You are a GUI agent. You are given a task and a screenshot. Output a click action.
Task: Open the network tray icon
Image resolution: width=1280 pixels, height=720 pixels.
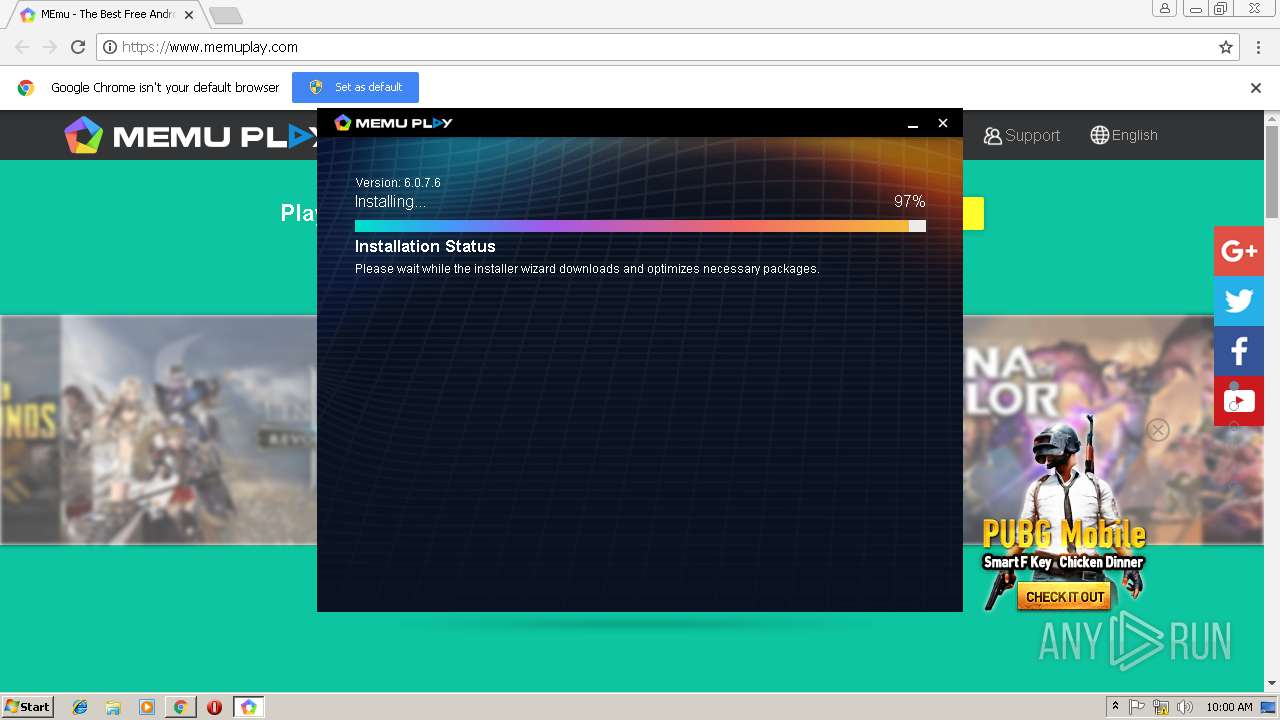[1161, 707]
